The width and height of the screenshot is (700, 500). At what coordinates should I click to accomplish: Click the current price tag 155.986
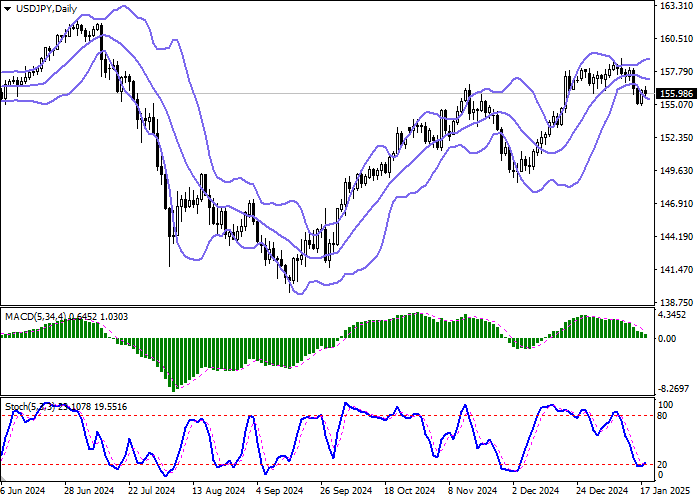pyautogui.click(x=678, y=94)
